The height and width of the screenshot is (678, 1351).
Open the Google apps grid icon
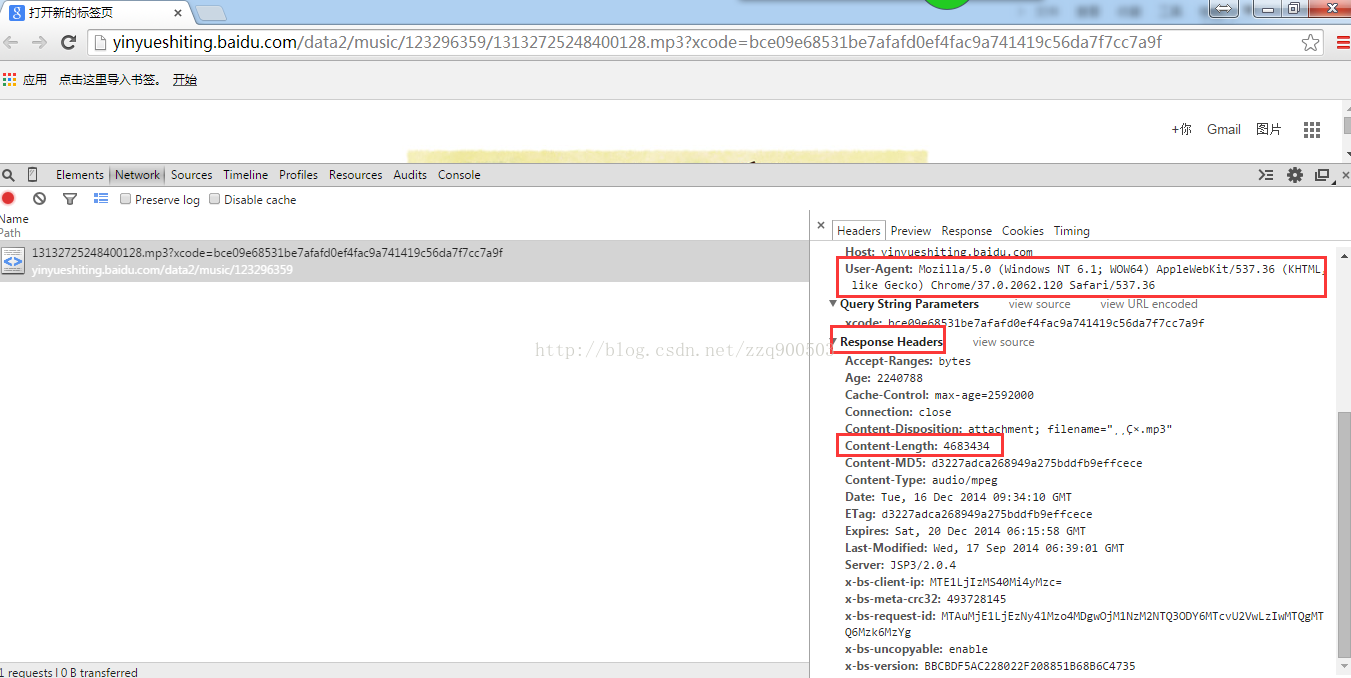(x=1312, y=129)
